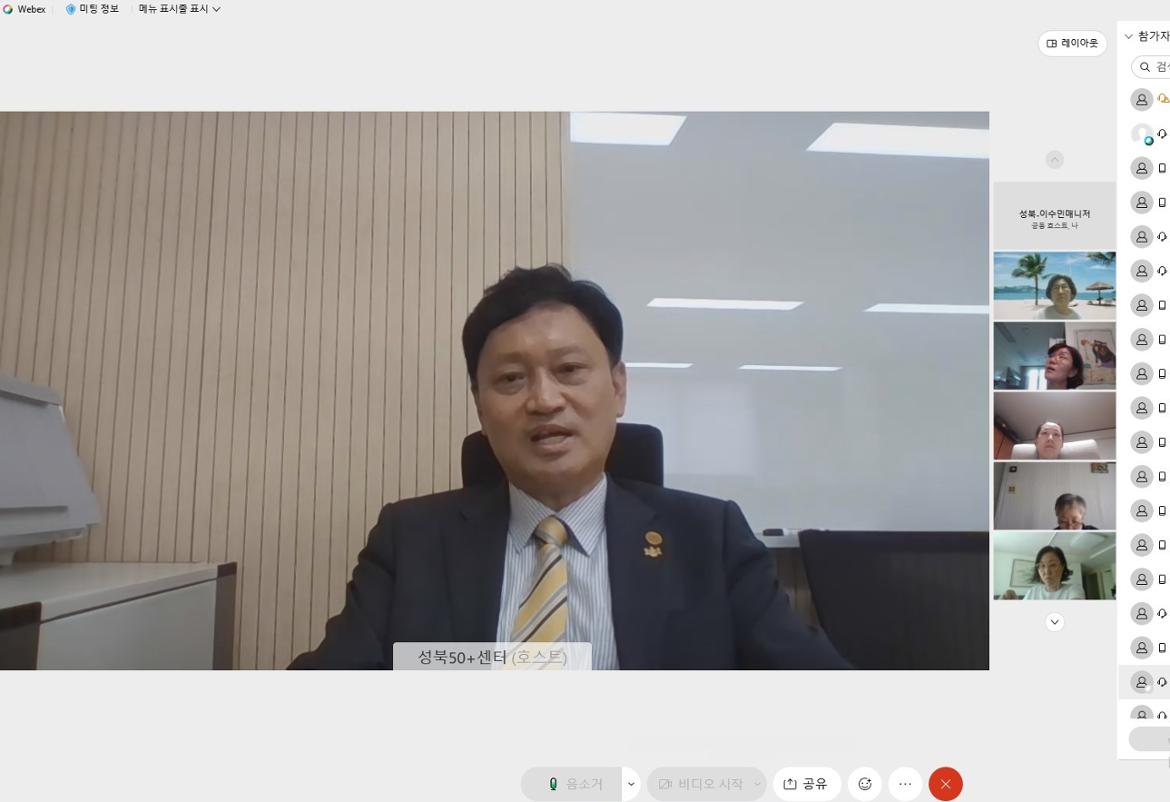This screenshot has width=1170, height=802.
Task: Click the more options ellipsis icon
Action: [904, 784]
